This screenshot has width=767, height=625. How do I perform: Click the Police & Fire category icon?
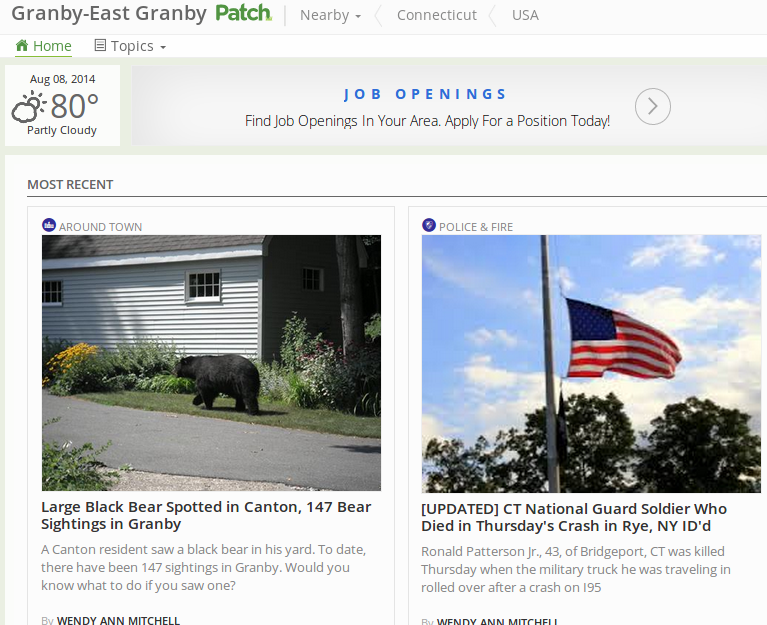(x=429, y=225)
